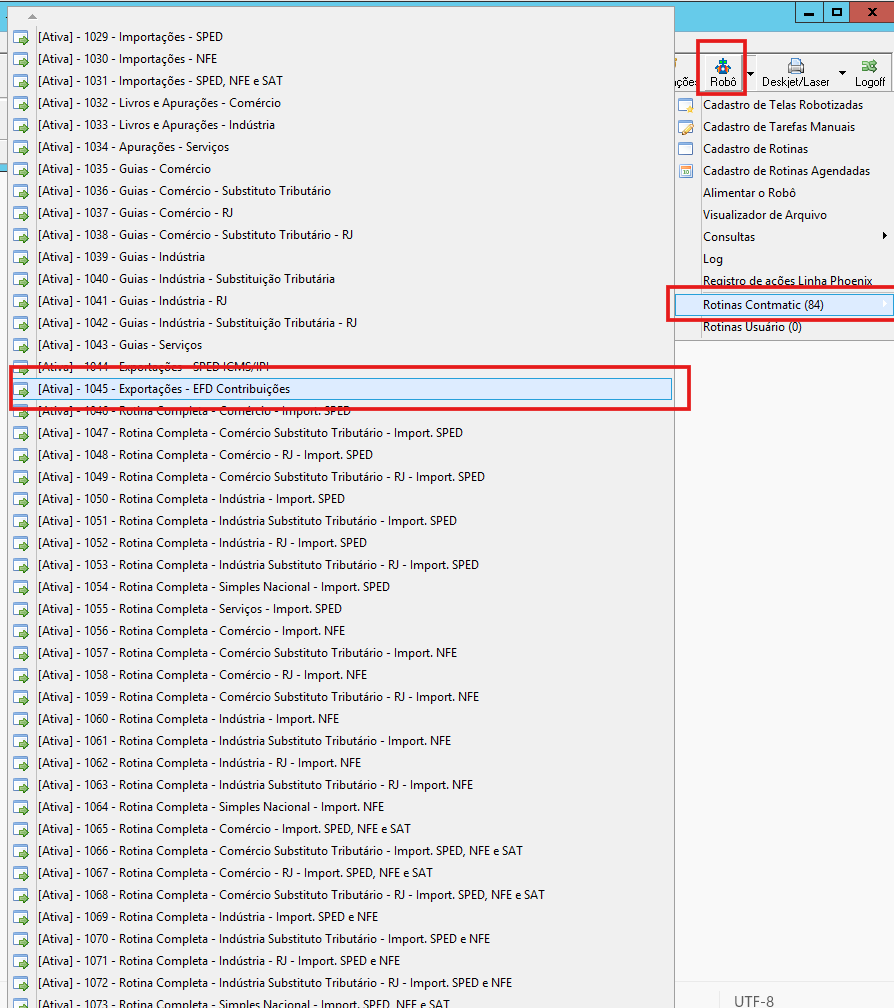The image size is (894, 1008).
Task: Click the arrow icon of routine 1039 Guias - Indústria
Action: tap(21, 258)
